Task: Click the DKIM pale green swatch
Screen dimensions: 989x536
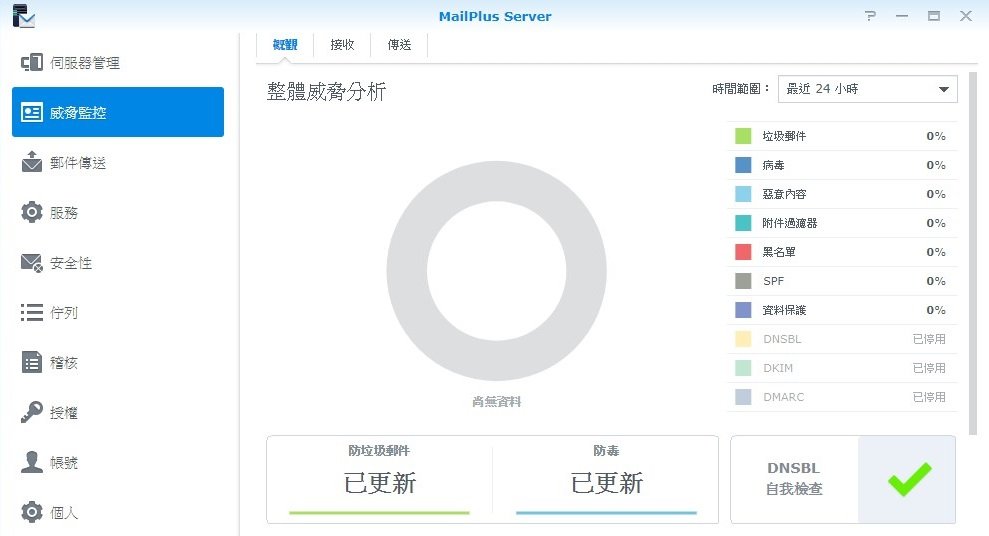Action: coord(743,368)
